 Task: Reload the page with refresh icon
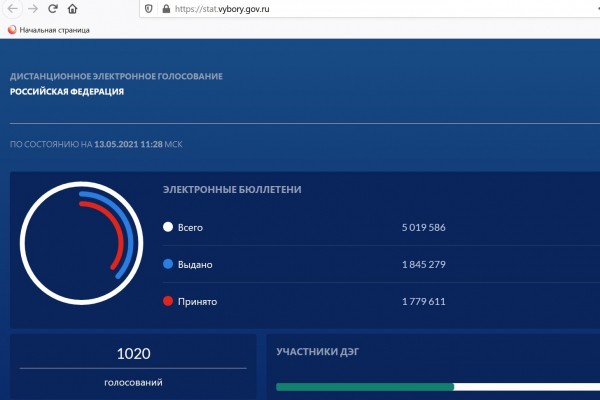[x=53, y=8]
